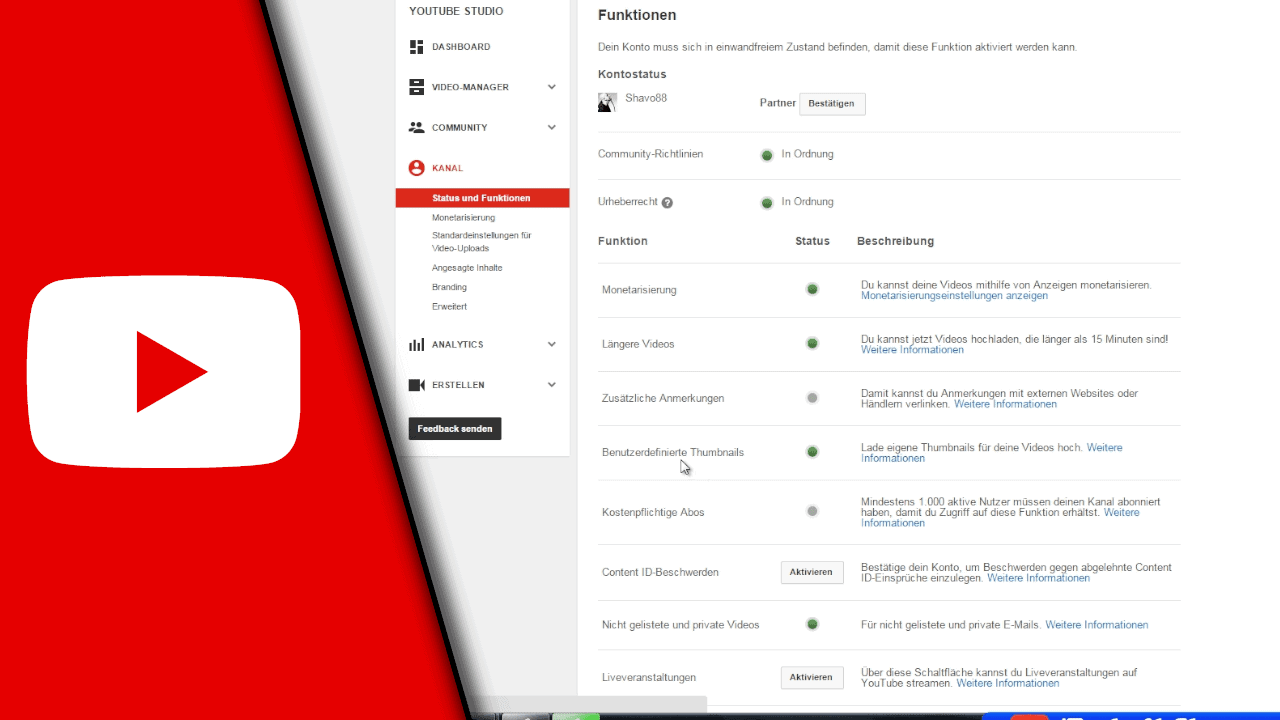The height and width of the screenshot is (720, 1280).
Task: Click In Ordnung beside Urheberrecht
Action: pos(807,201)
